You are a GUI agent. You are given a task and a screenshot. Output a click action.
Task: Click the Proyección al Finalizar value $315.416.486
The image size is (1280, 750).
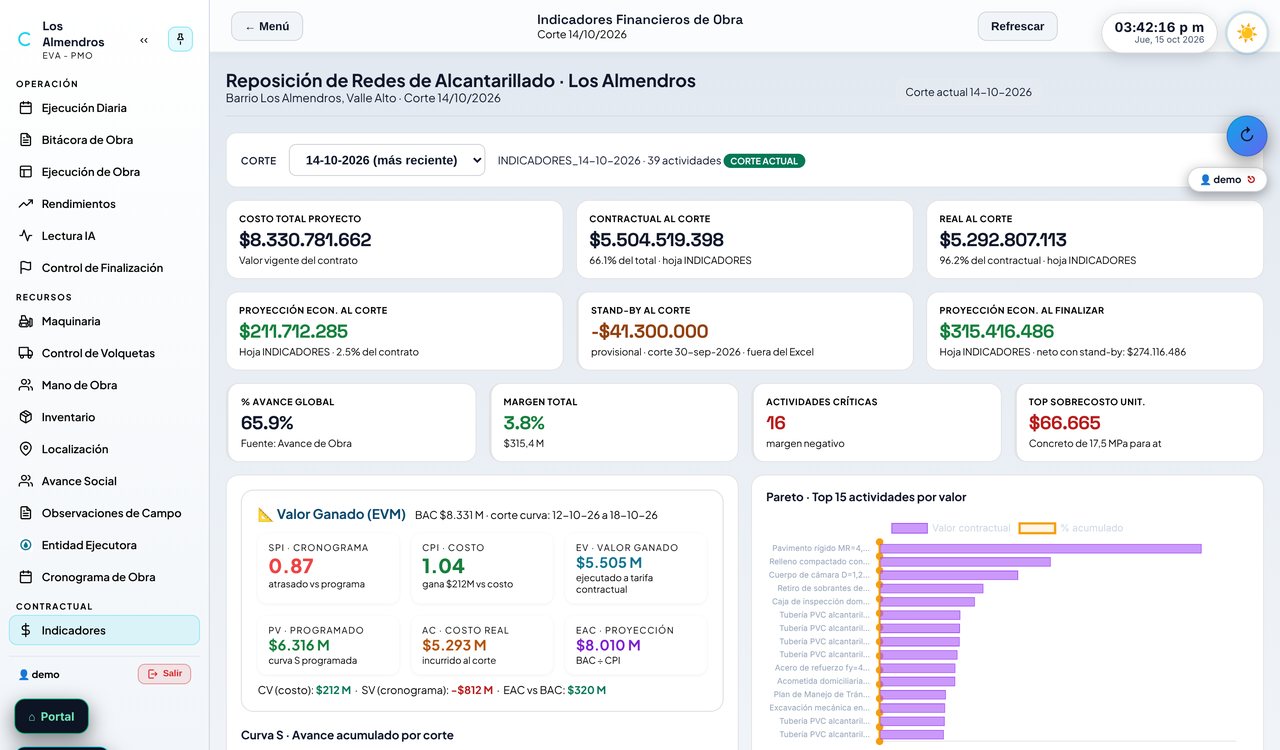pos(996,331)
